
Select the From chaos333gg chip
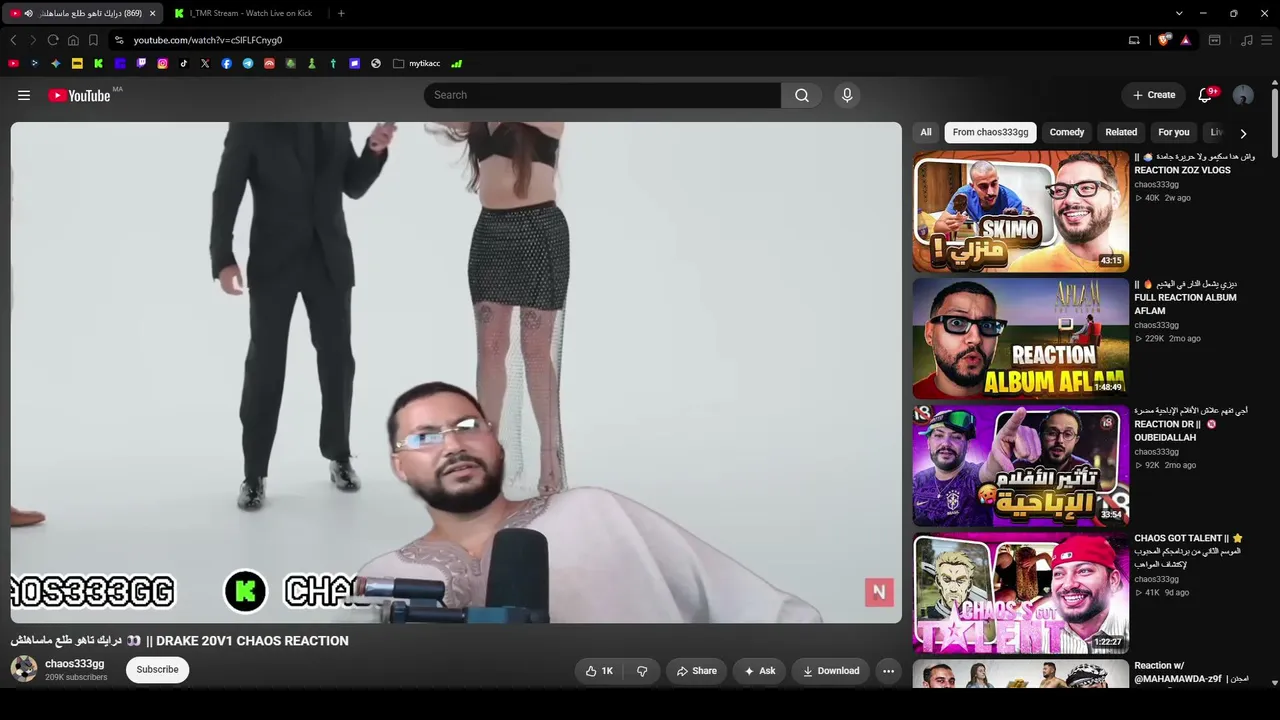point(991,132)
